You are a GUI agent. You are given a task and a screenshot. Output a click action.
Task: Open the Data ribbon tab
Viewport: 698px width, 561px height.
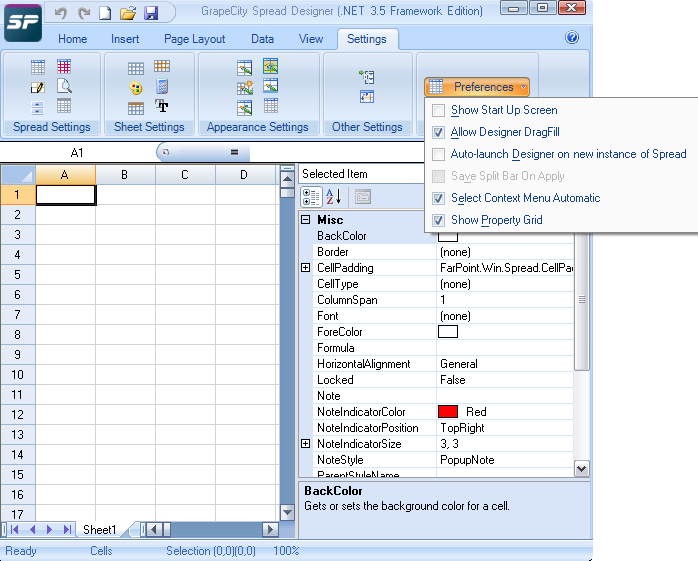pos(262,39)
